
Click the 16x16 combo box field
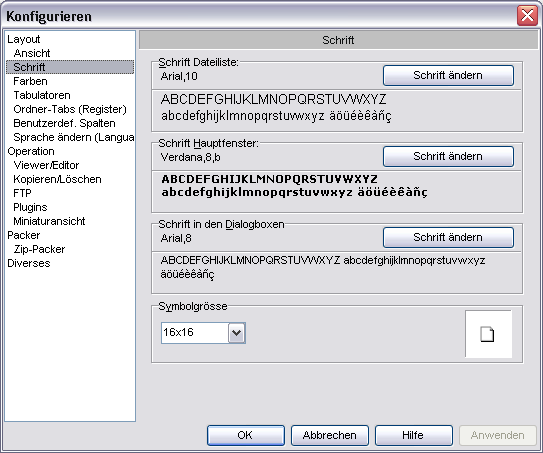tap(203, 333)
